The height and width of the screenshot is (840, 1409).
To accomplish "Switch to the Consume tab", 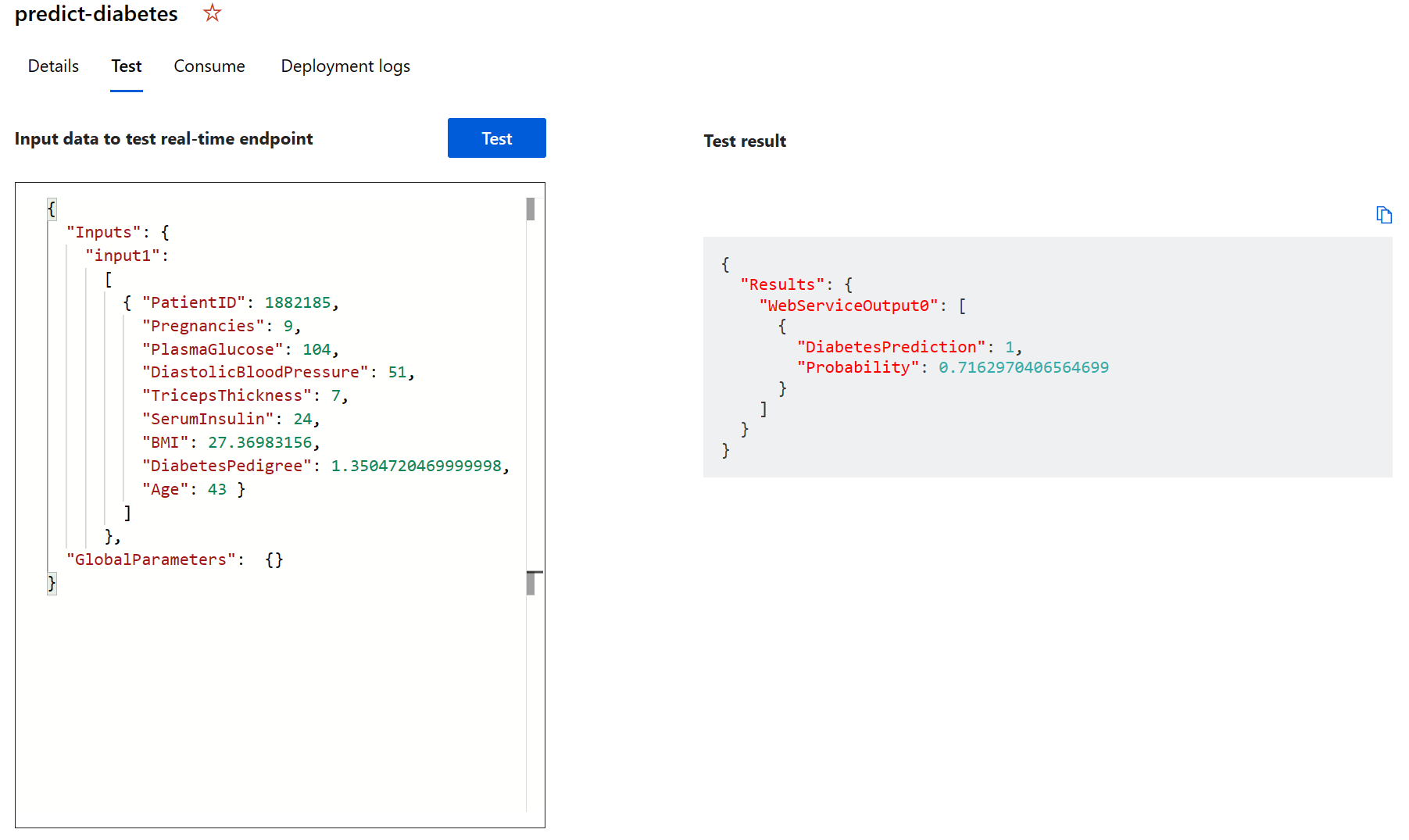I will pyautogui.click(x=209, y=66).
